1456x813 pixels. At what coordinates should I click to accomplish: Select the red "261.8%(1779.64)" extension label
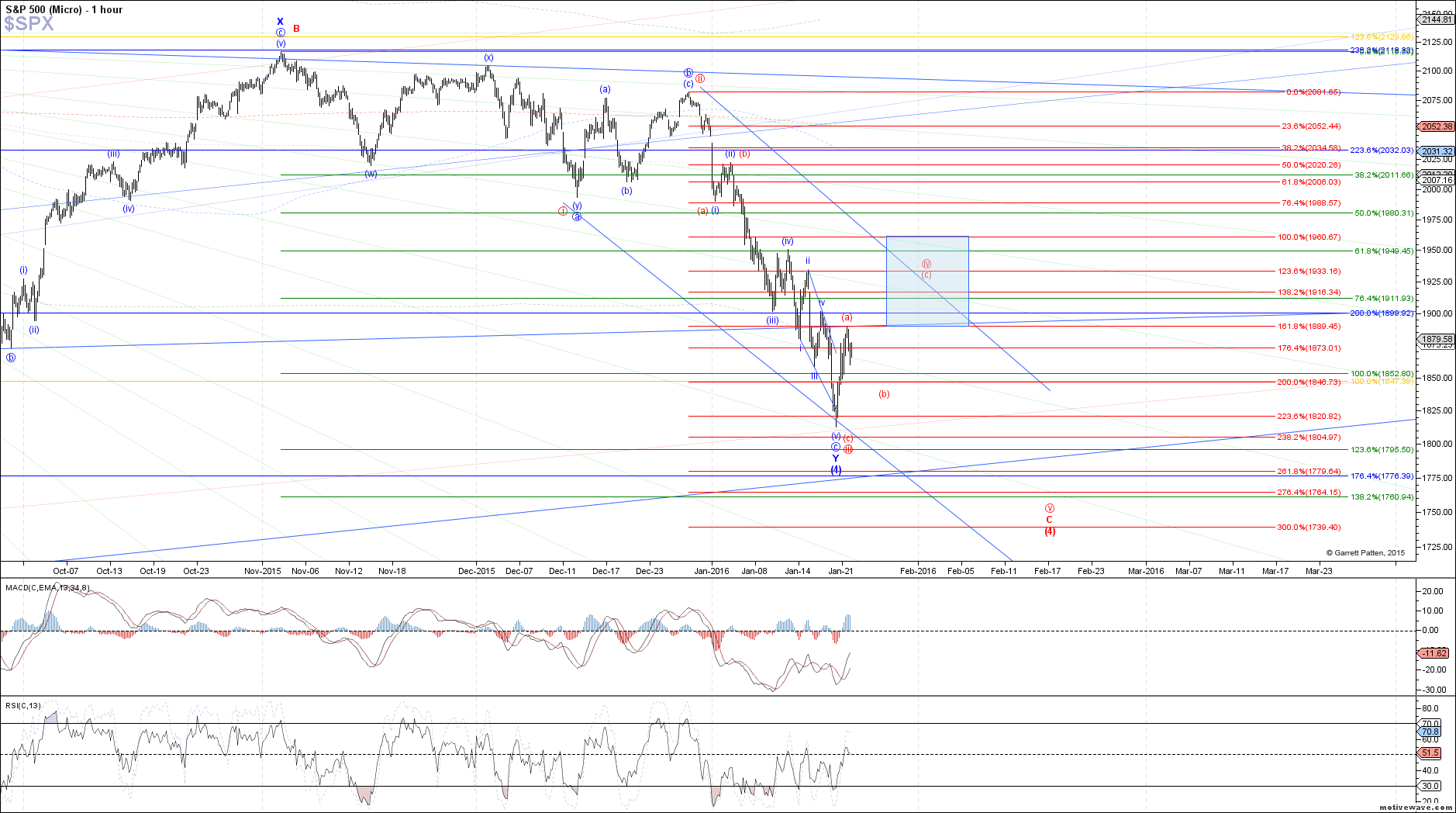point(1309,472)
